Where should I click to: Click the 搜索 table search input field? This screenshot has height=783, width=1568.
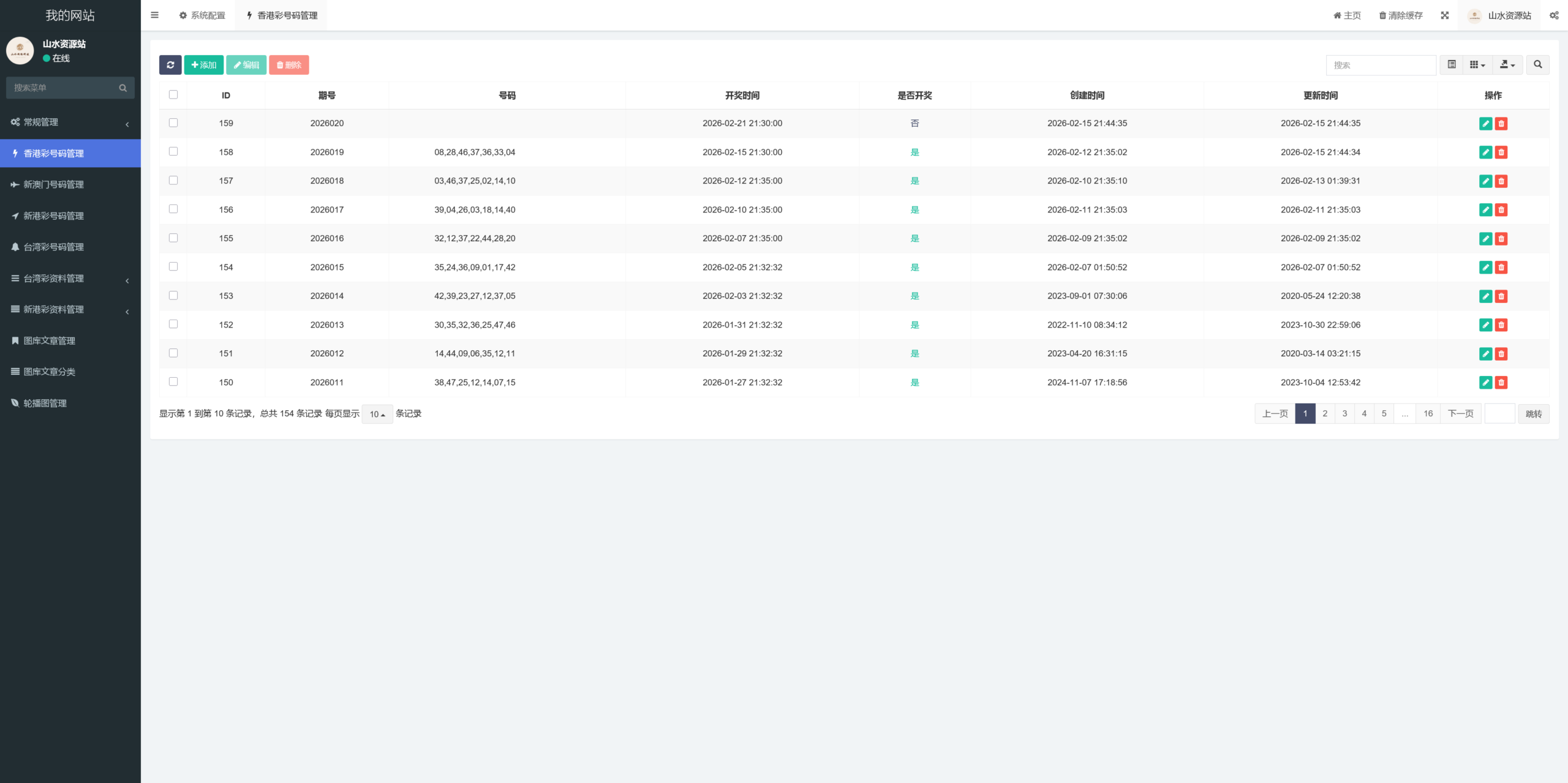click(1381, 65)
